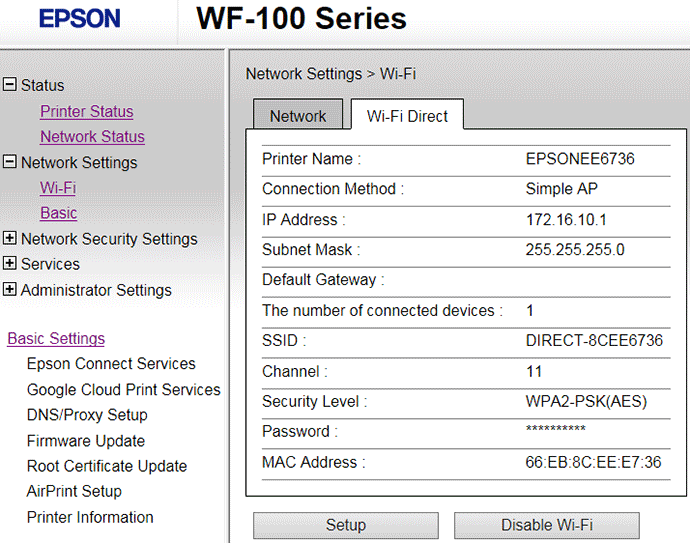Open the Basic Settings link

[x=56, y=338]
